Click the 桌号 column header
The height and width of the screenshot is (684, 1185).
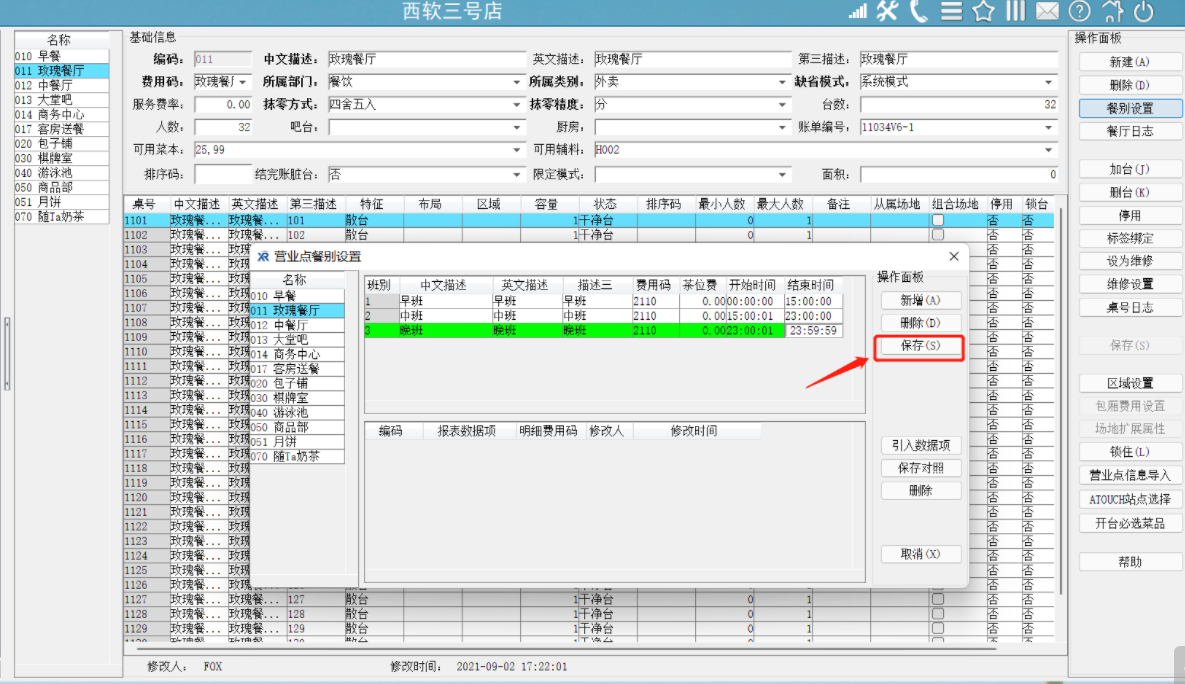click(x=144, y=204)
